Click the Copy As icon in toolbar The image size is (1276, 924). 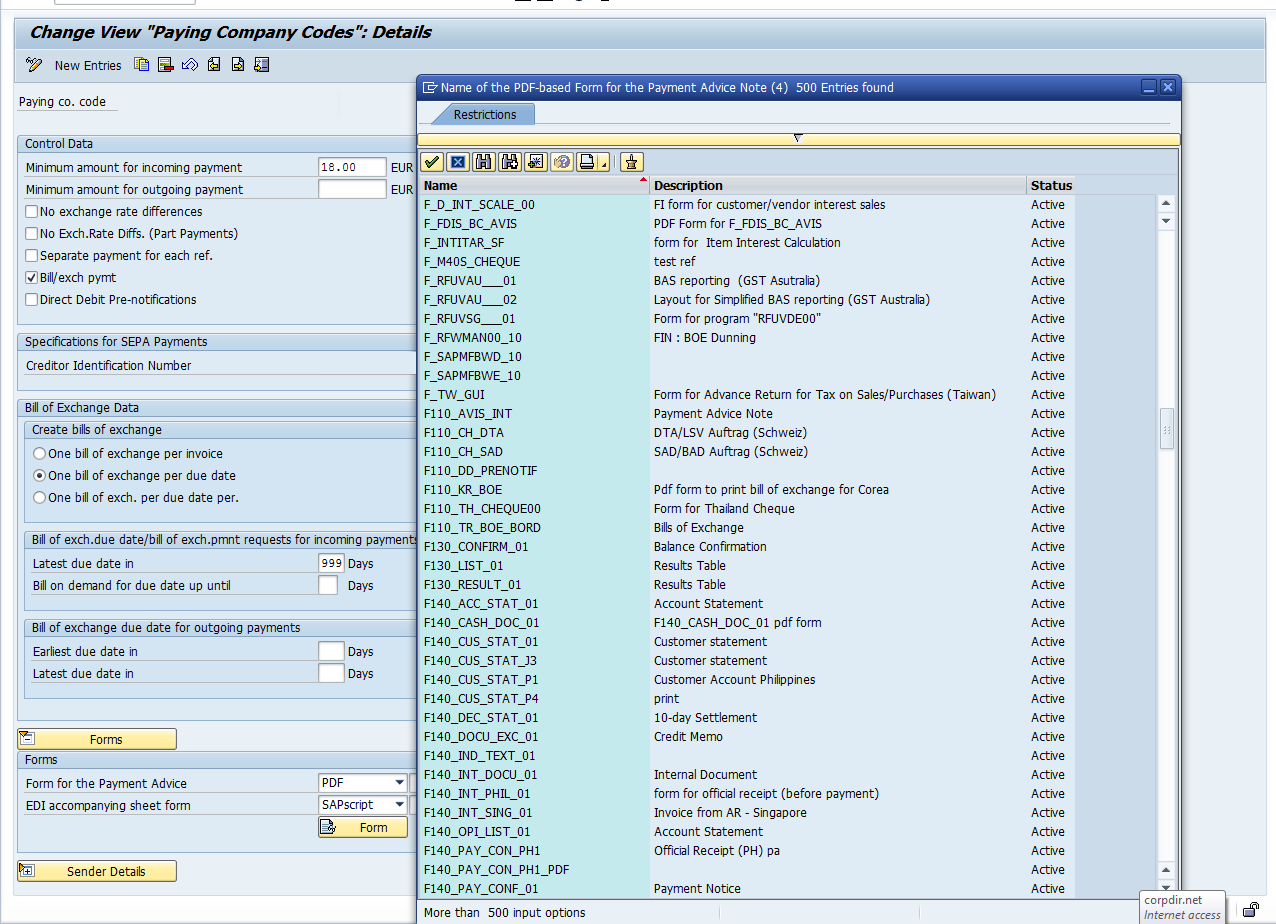pyautogui.click(x=142, y=65)
